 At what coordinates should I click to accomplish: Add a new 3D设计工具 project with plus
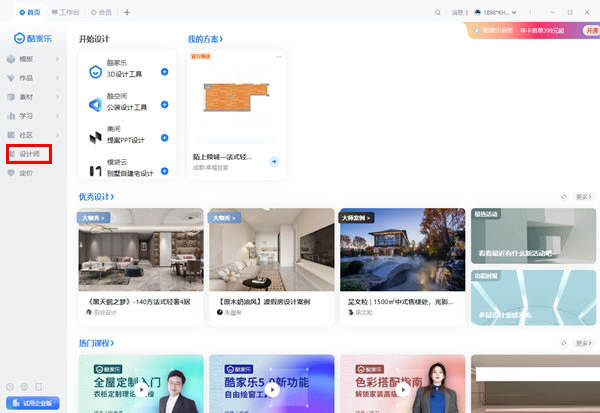(165, 72)
